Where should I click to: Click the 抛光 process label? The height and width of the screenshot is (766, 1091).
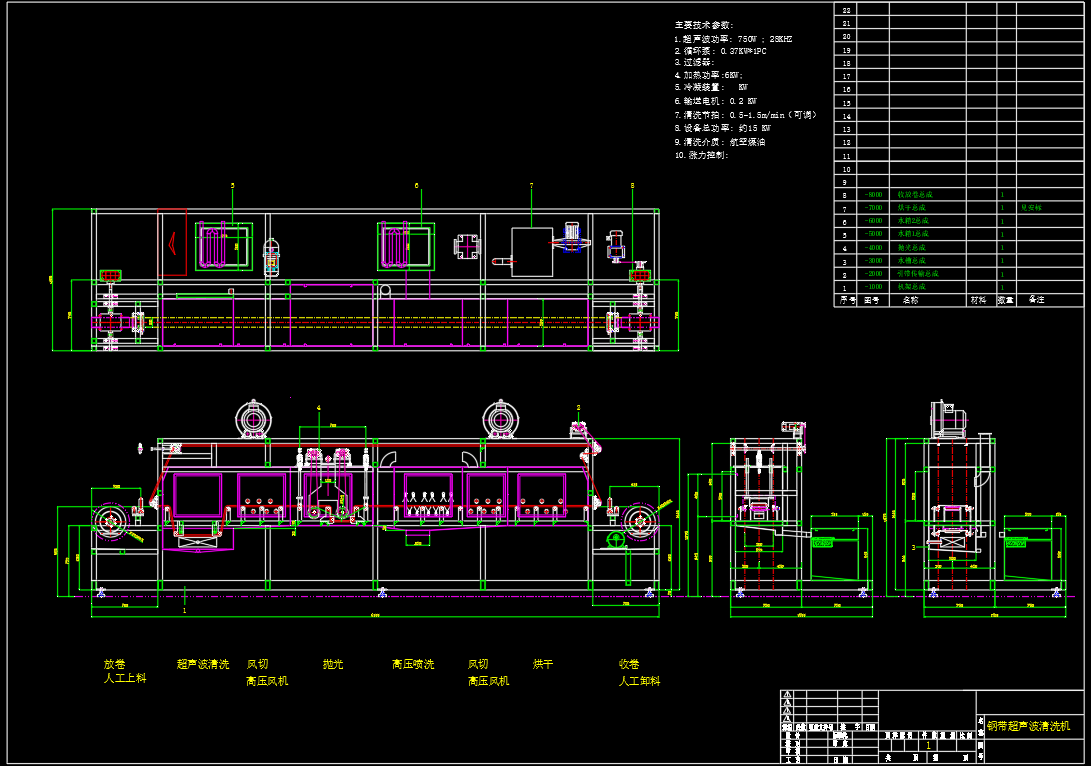click(333, 664)
